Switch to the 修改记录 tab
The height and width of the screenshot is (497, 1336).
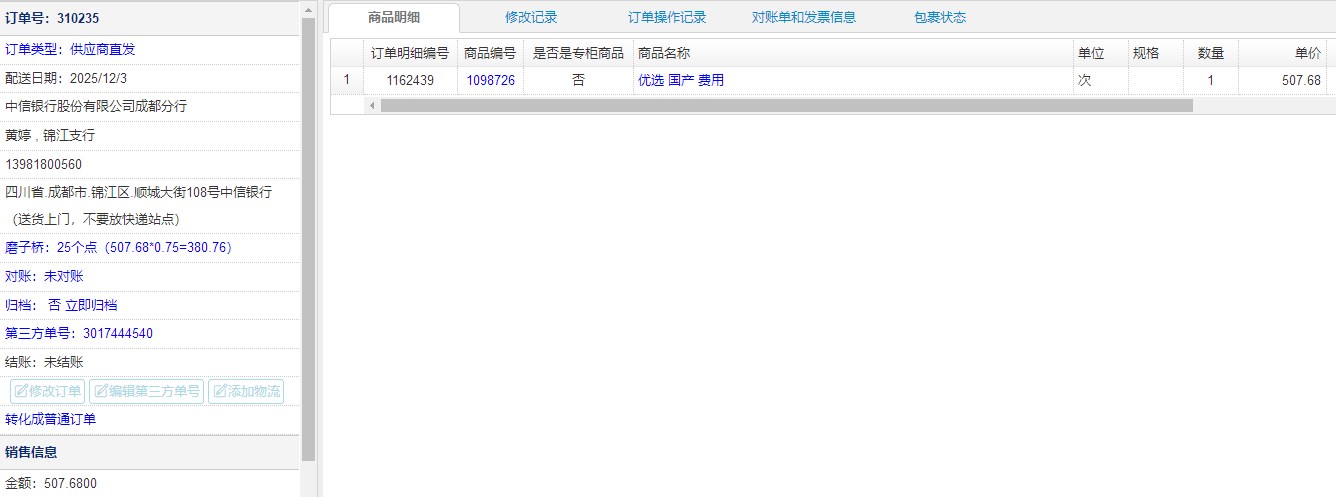click(531, 17)
